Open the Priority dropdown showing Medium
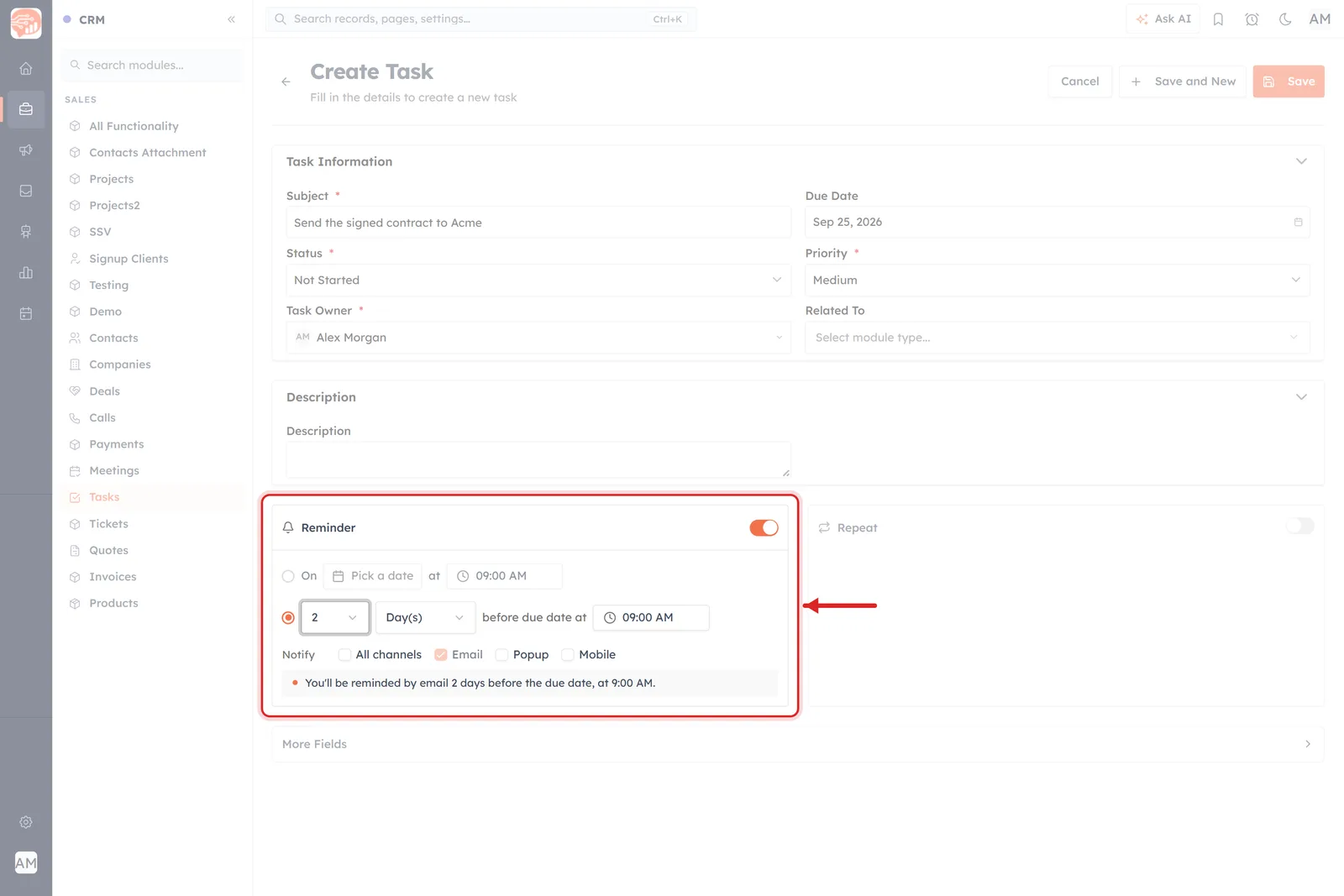This screenshot has height=896, width=1344. tap(1057, 280)
